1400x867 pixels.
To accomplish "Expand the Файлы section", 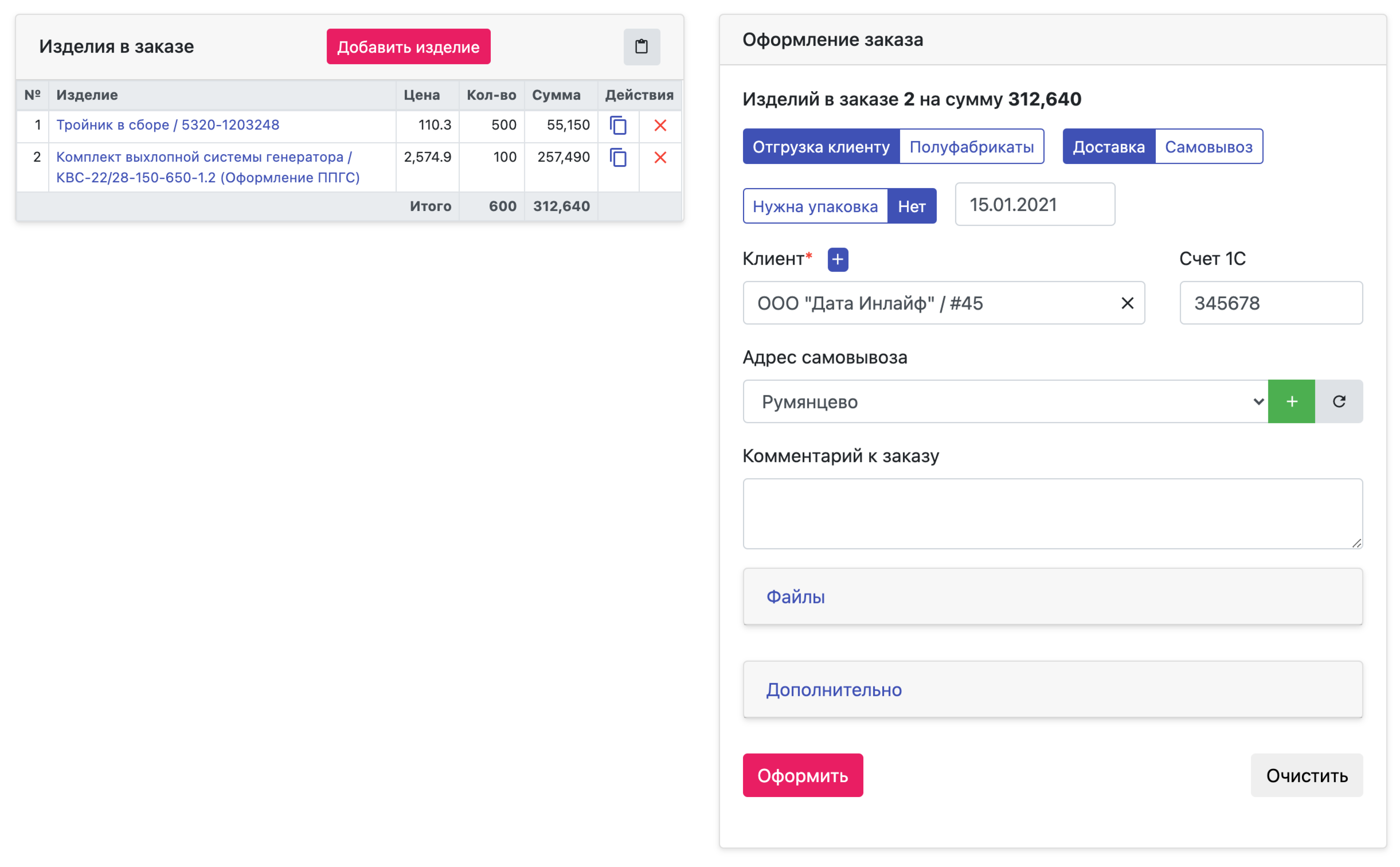I will (x=795, y=597).
